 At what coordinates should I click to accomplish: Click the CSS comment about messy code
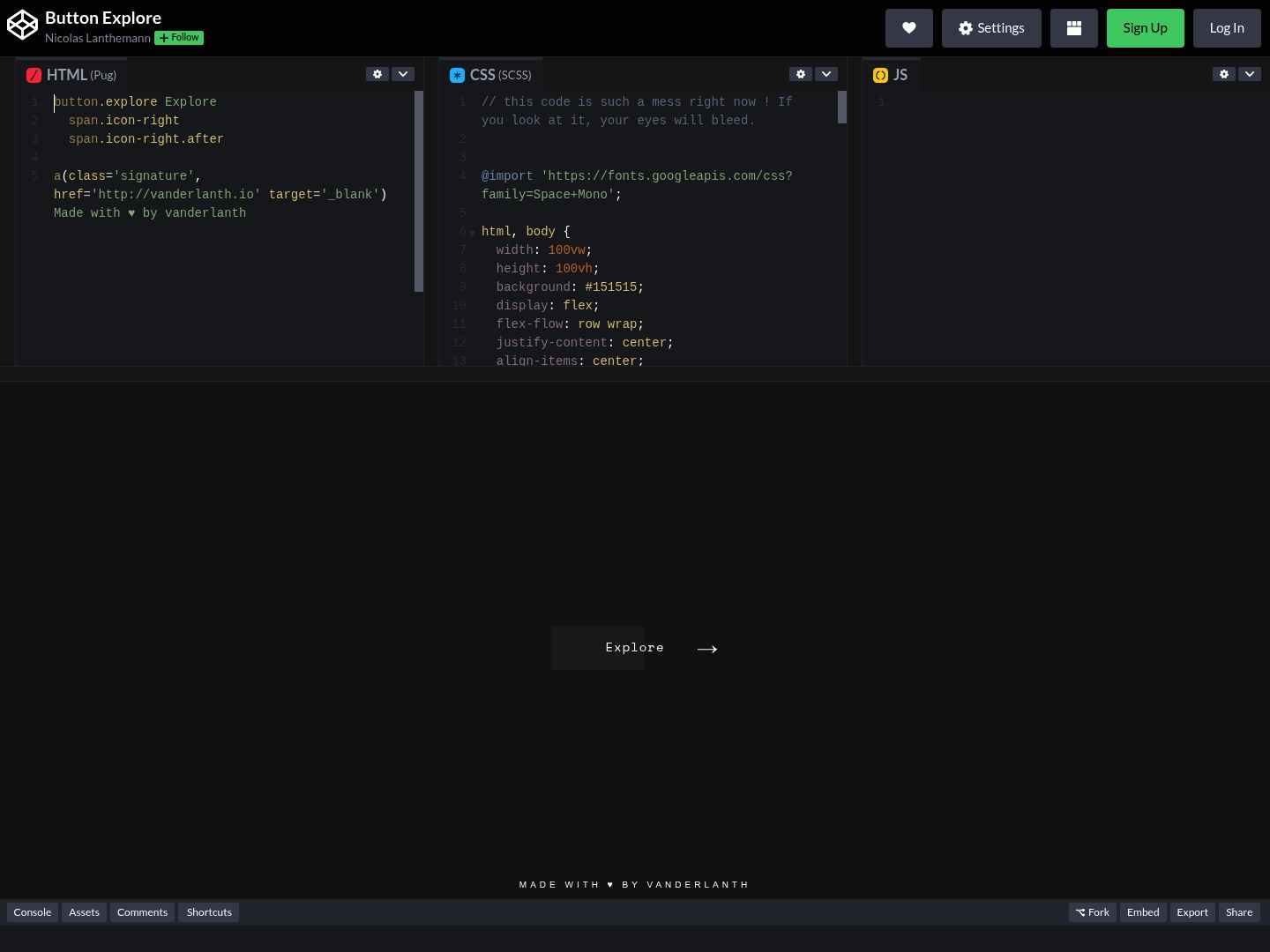click(637, 111)
